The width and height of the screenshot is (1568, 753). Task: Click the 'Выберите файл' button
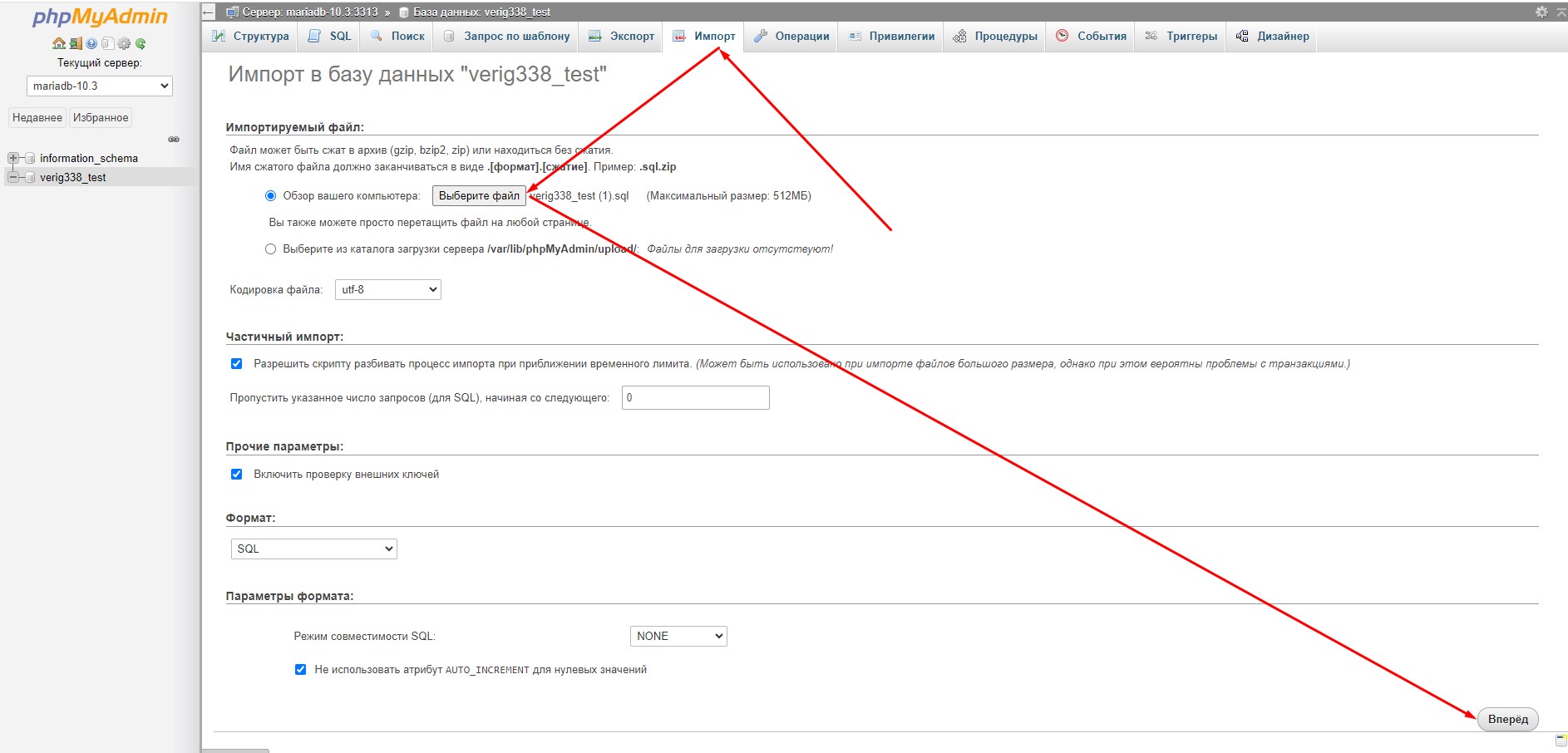[x=479, y=196]
